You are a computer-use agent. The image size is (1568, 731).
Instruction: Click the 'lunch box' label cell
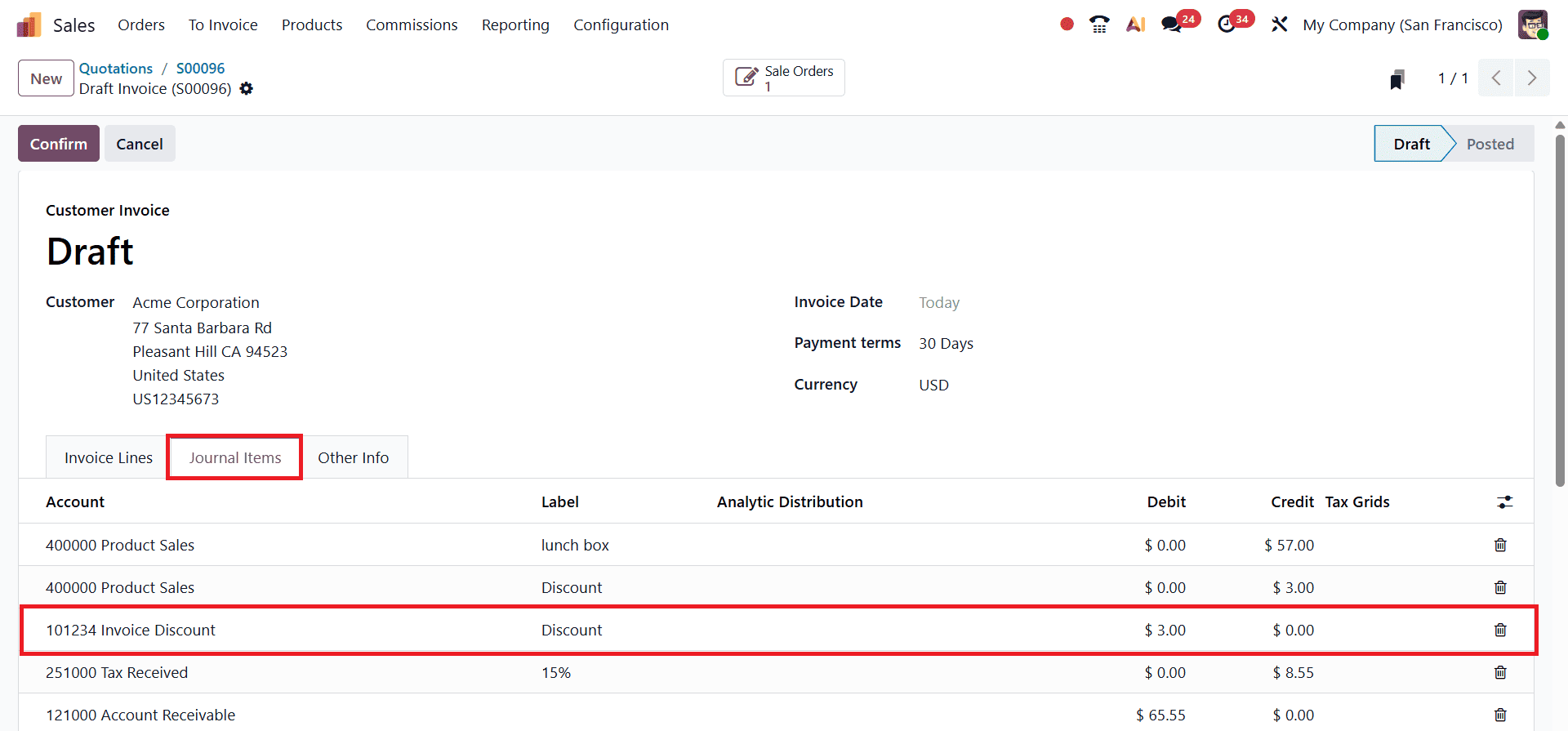[575, 545]
